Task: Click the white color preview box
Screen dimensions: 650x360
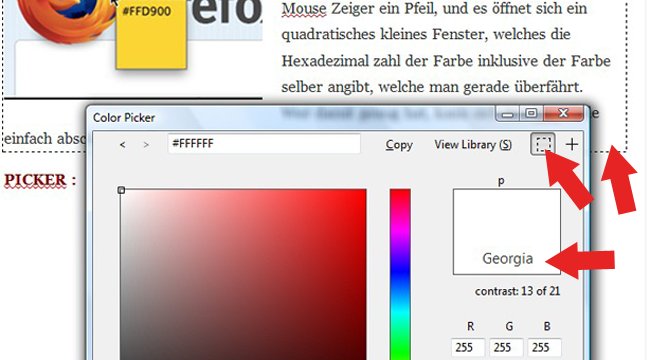Action: click(507, 232)
